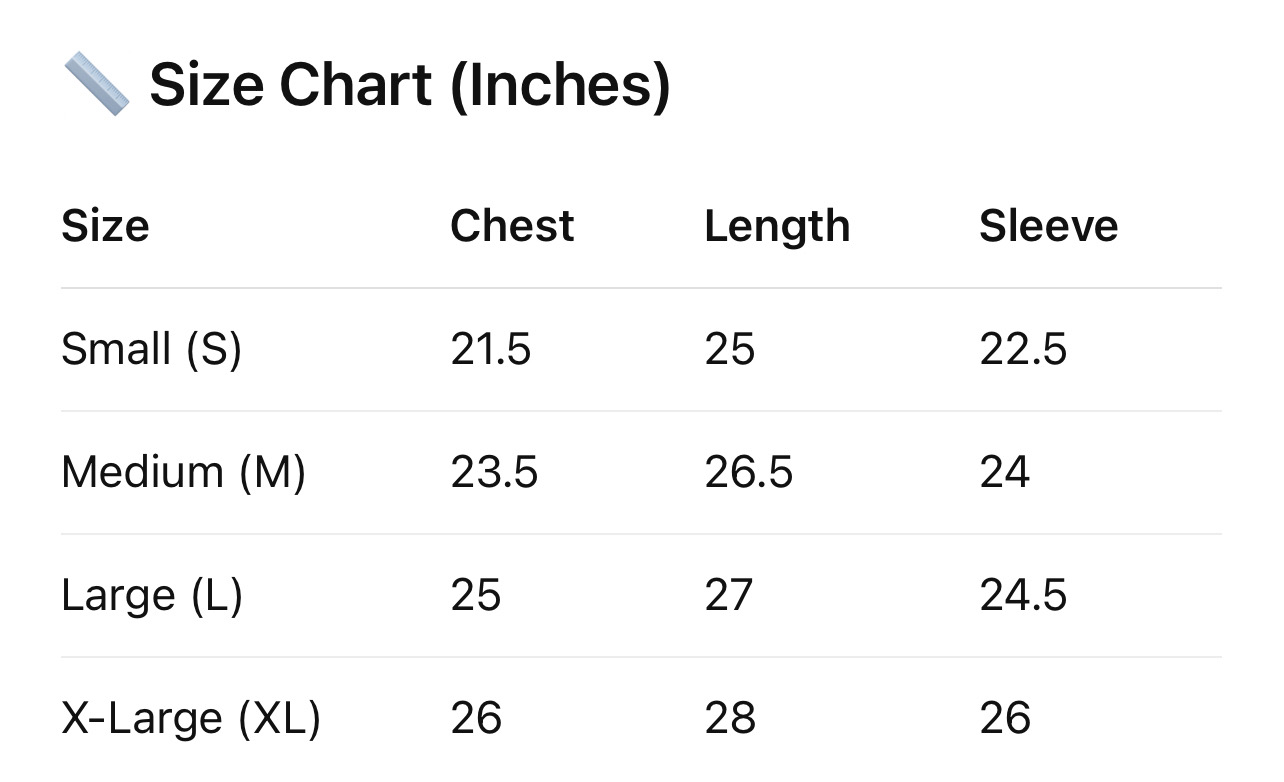The width and height of the screenshot is (1284, 782).
Task: Click the Length column header
Action: pyautogui.click(x=777, y=227)
